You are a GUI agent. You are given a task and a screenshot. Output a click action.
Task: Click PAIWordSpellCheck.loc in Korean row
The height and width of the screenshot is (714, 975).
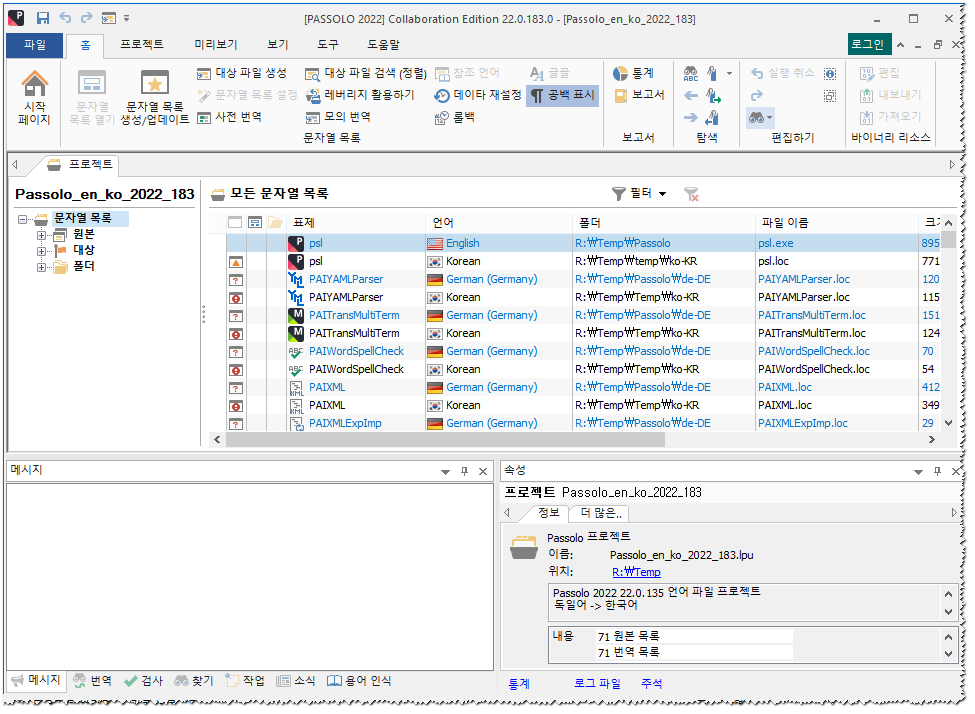[x=815, y=370]
